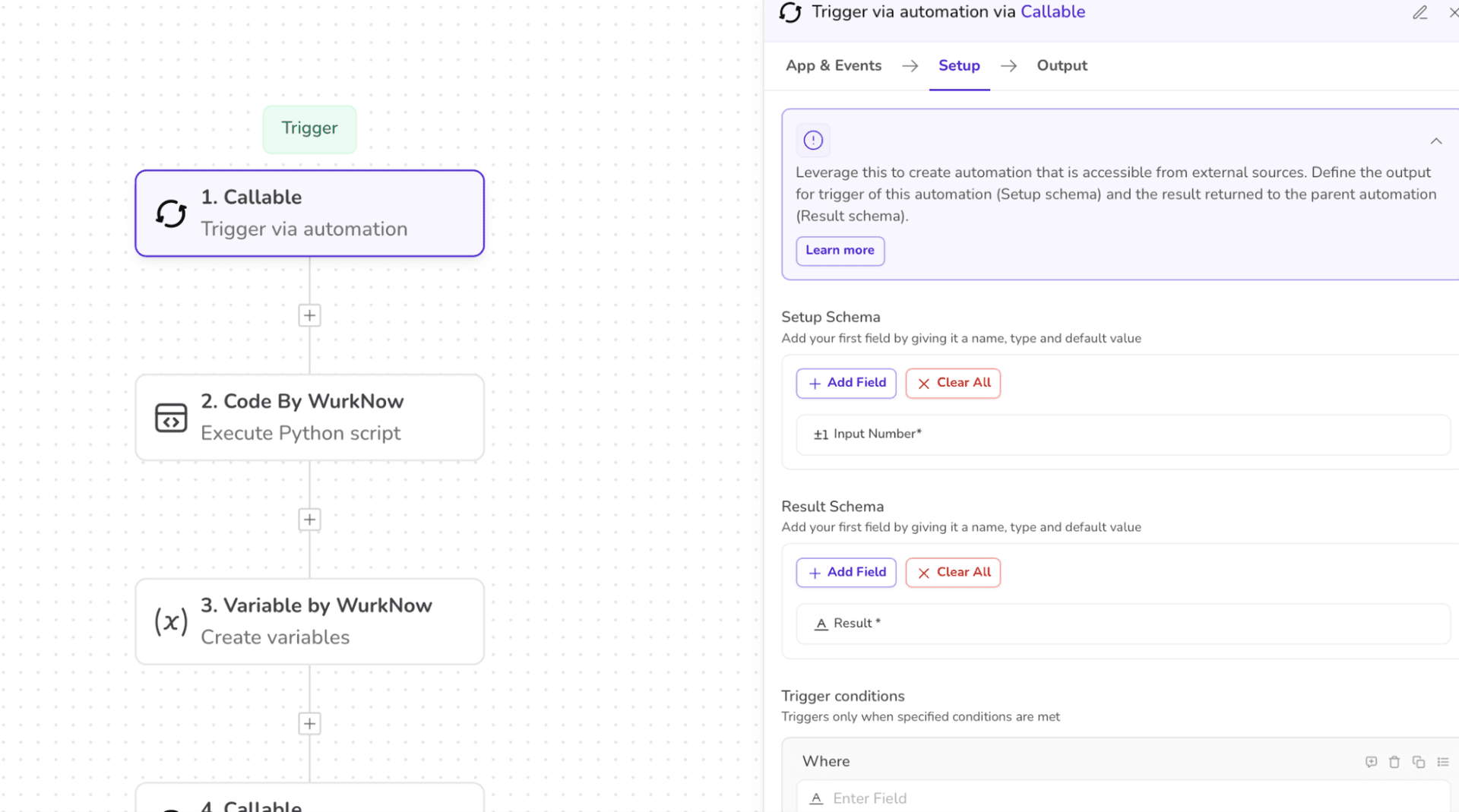1459x812 pixels.
Task: Click the Enter Field input under Where
Action: [1125, 798]
